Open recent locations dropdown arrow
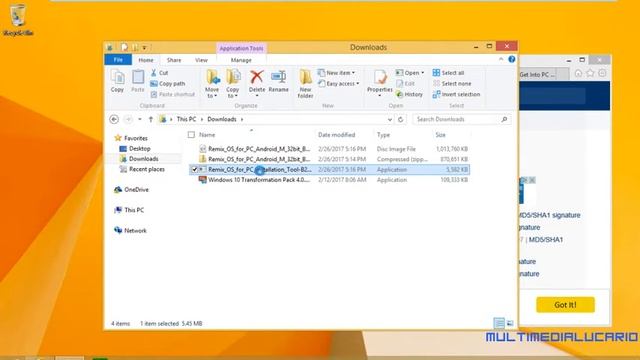Viewport: 640px width, 360px height. pos(140,119)
